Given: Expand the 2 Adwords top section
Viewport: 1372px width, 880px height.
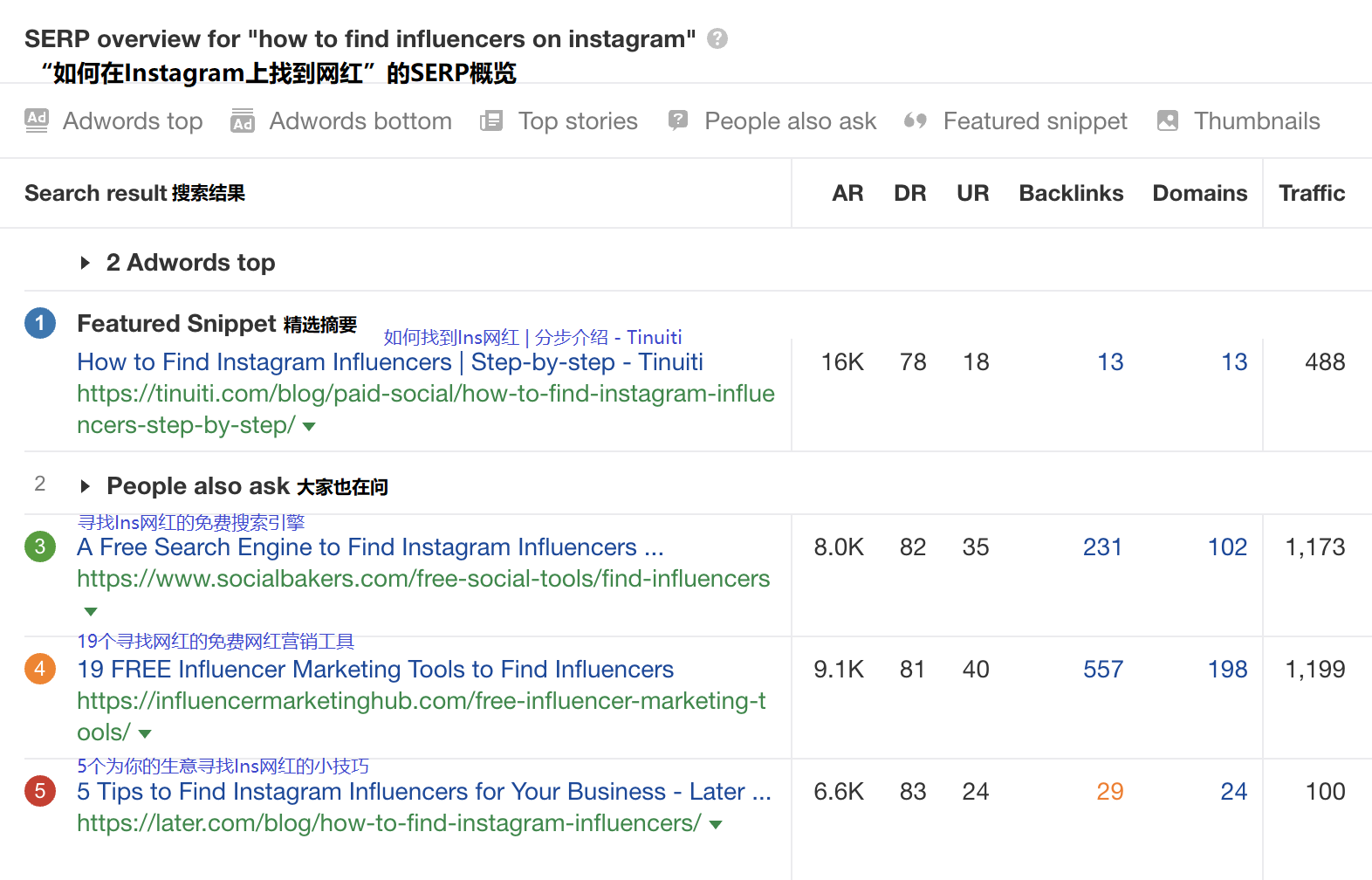Looking at the screenshot, I should pyautogui.click(x=86, y=262).
